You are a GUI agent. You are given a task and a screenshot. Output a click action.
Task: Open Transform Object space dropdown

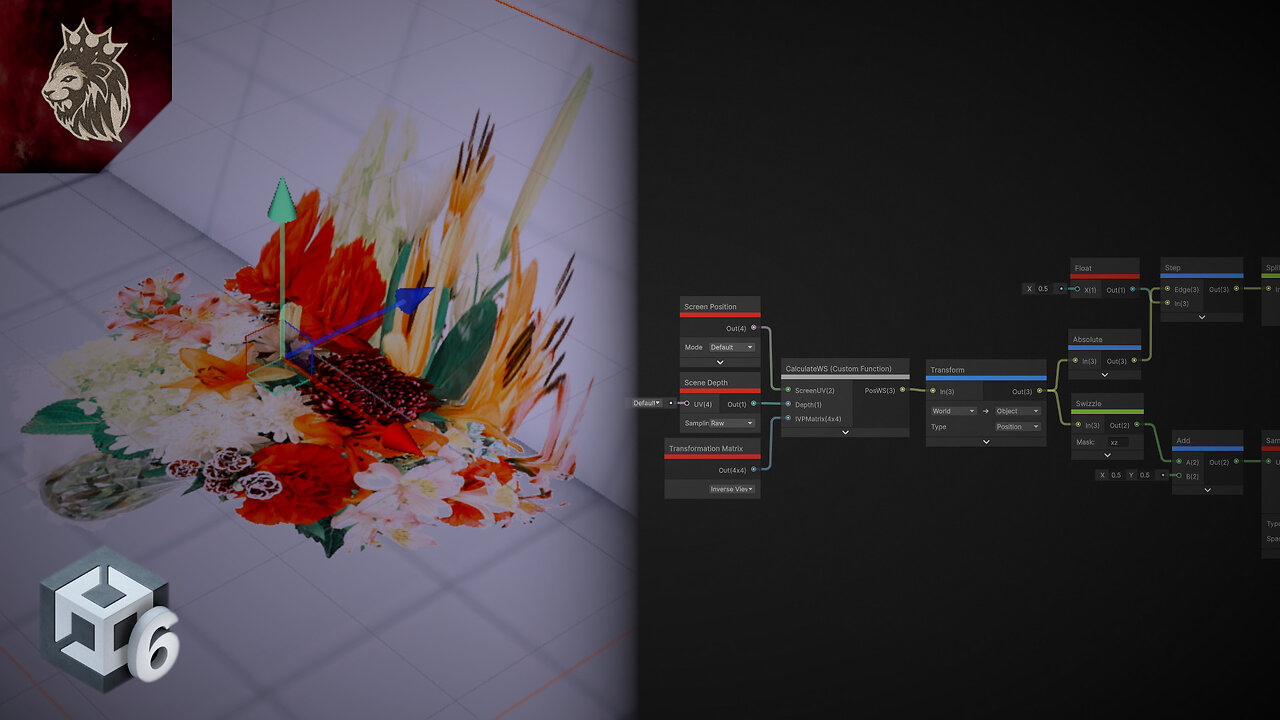tap(1018, 411)
